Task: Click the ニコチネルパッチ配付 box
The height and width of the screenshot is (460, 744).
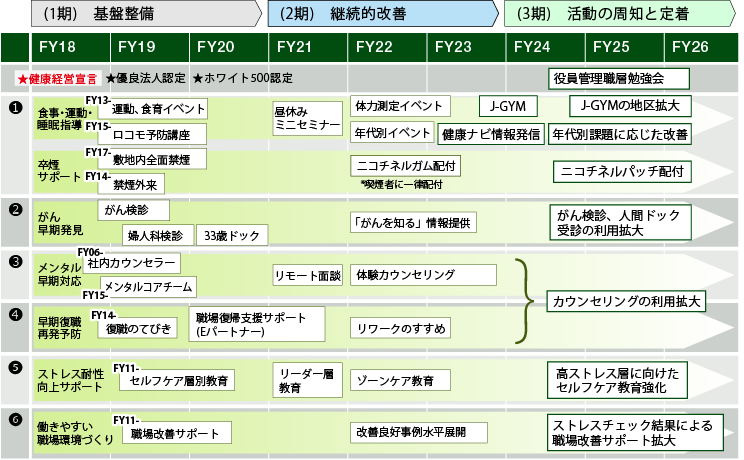Action: [621, 171]
